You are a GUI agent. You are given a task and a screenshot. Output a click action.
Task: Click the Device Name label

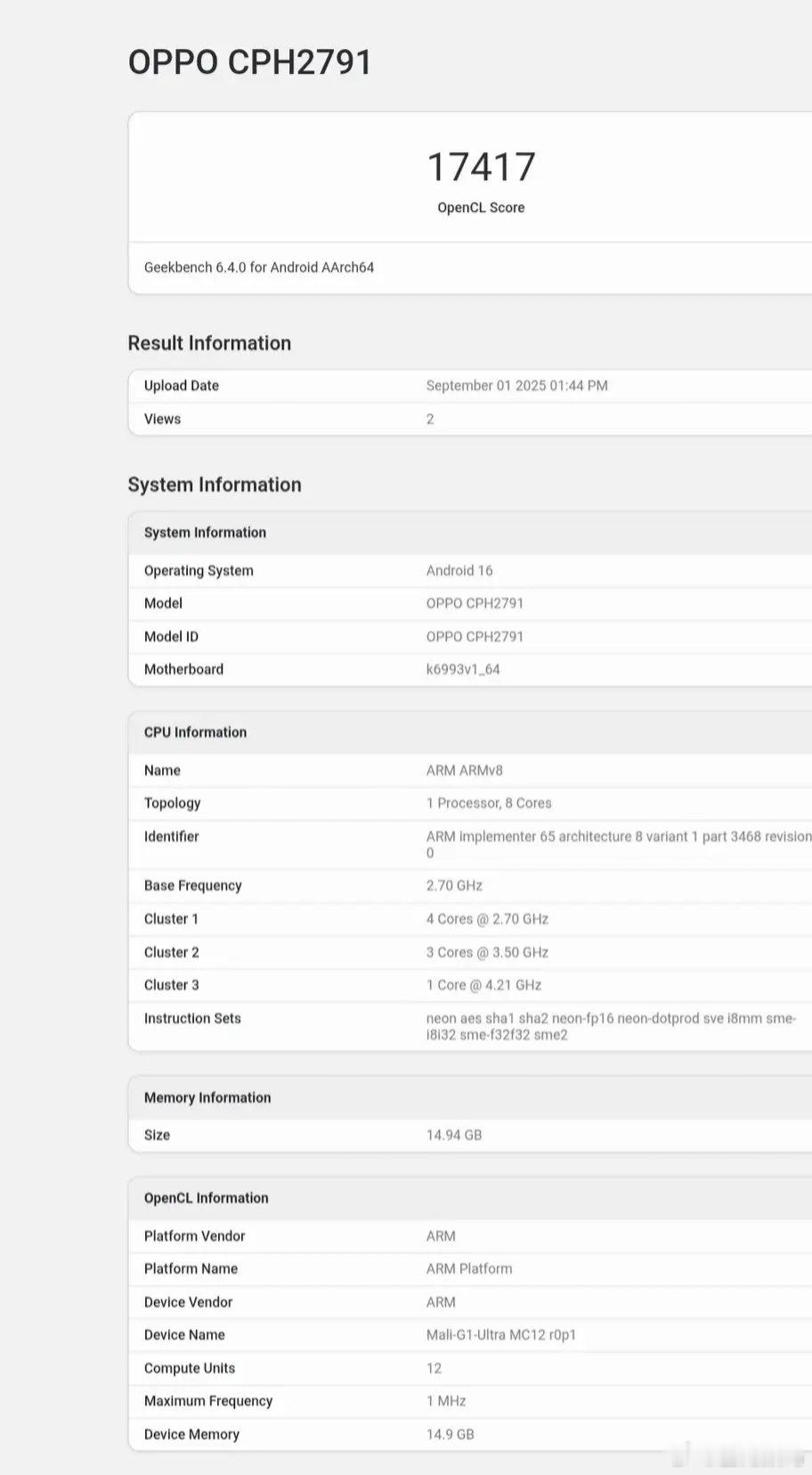click(x=184, y=1335)
